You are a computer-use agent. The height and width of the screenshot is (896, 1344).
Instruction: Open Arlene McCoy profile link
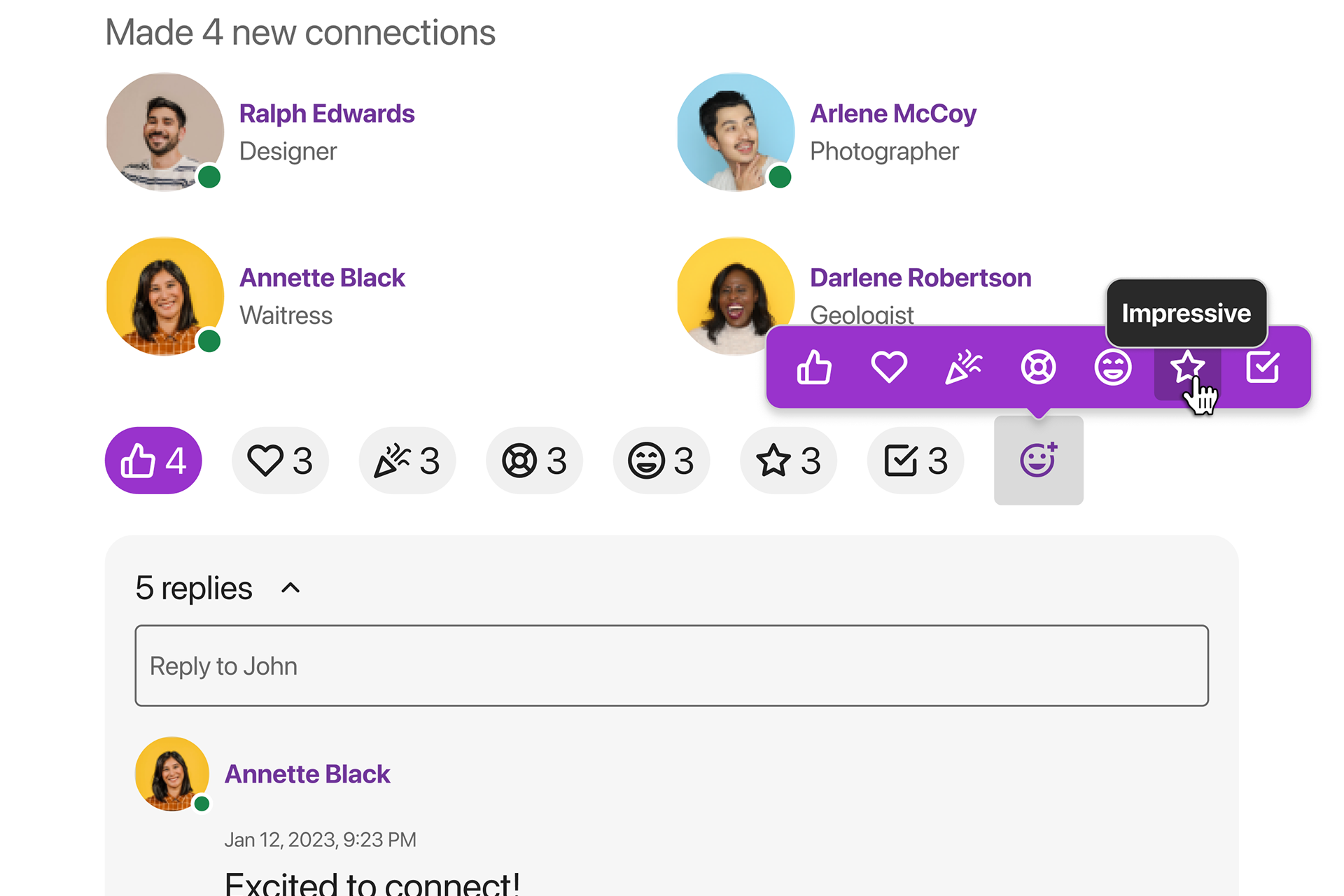(x=893, y=113)
